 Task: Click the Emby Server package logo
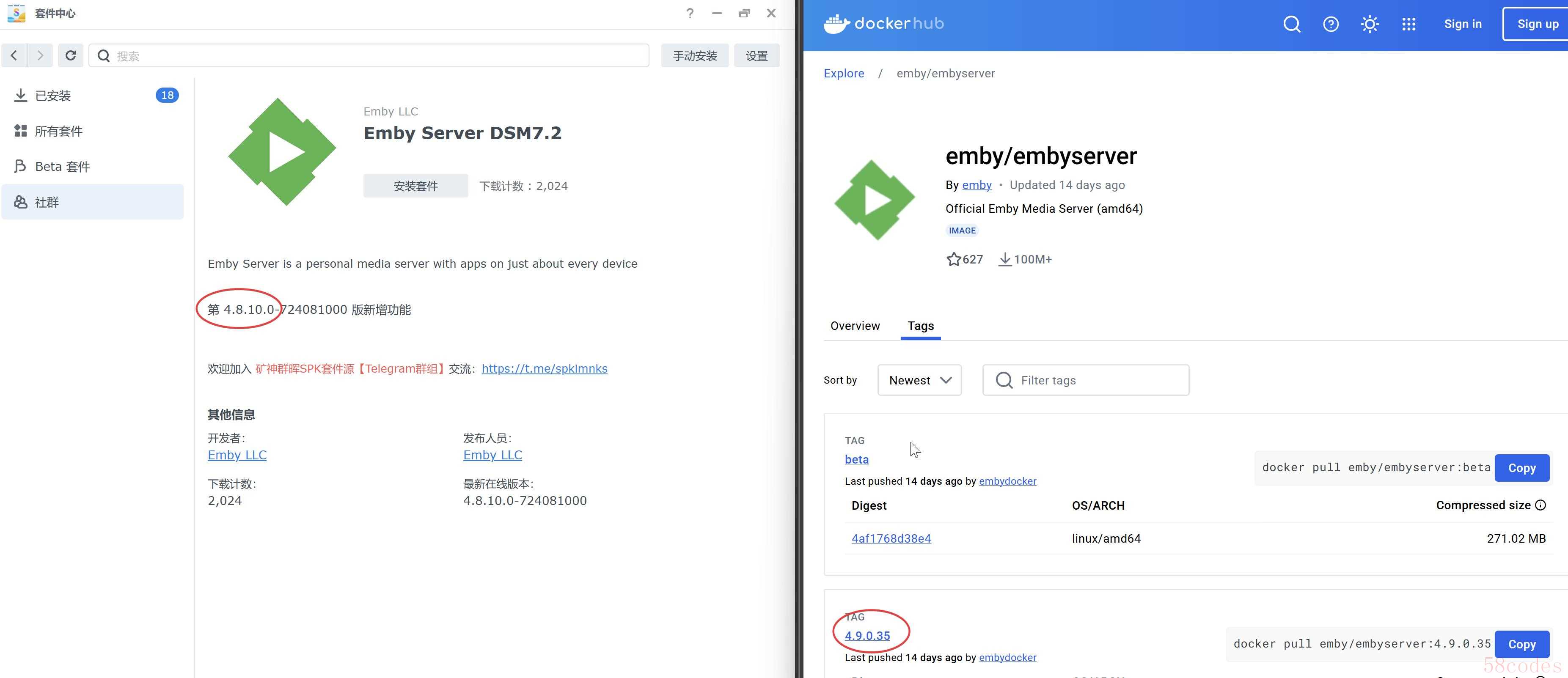tap(282, 151)
